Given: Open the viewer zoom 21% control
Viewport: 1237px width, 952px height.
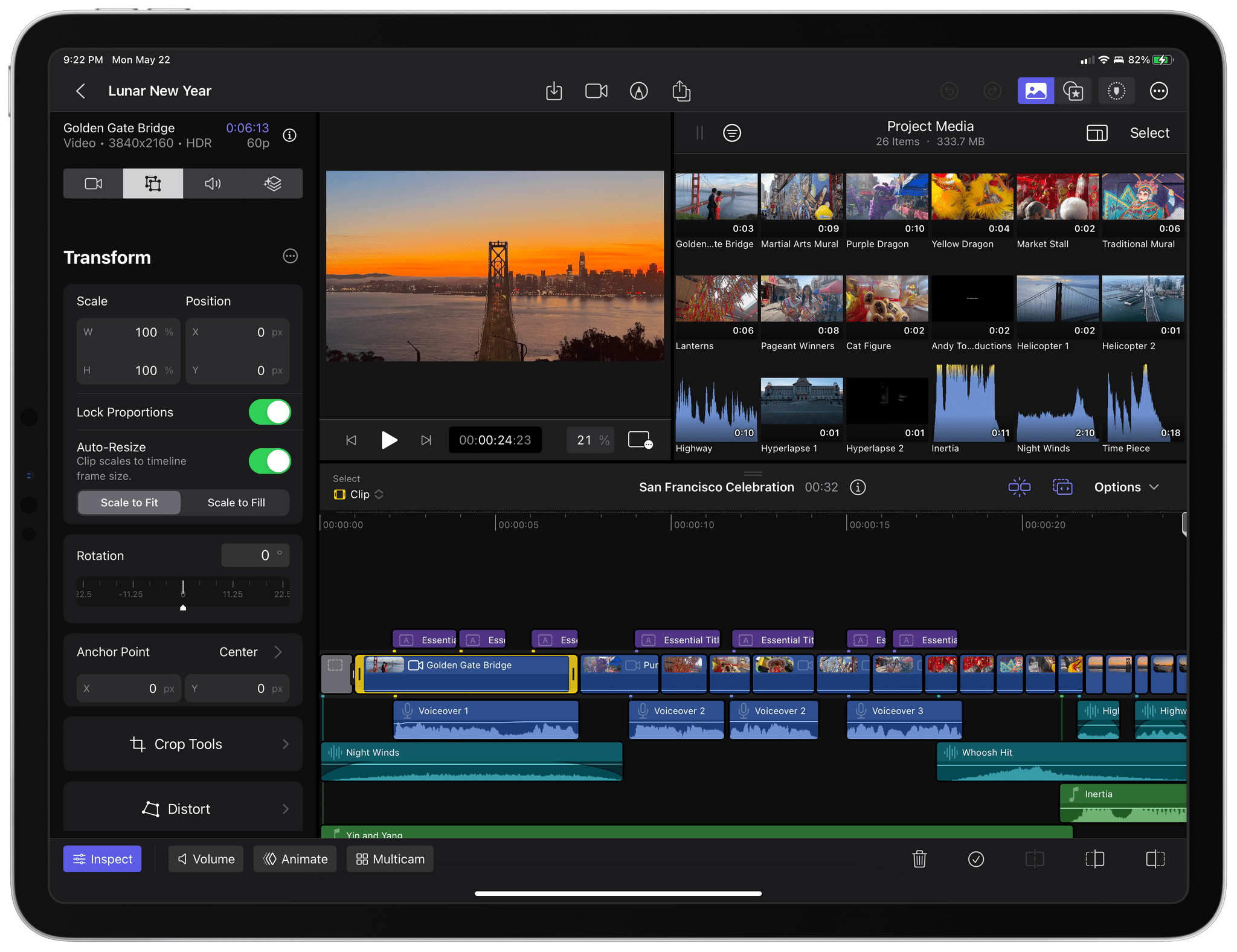Looking at the screenshot, I should click(591, 440).
